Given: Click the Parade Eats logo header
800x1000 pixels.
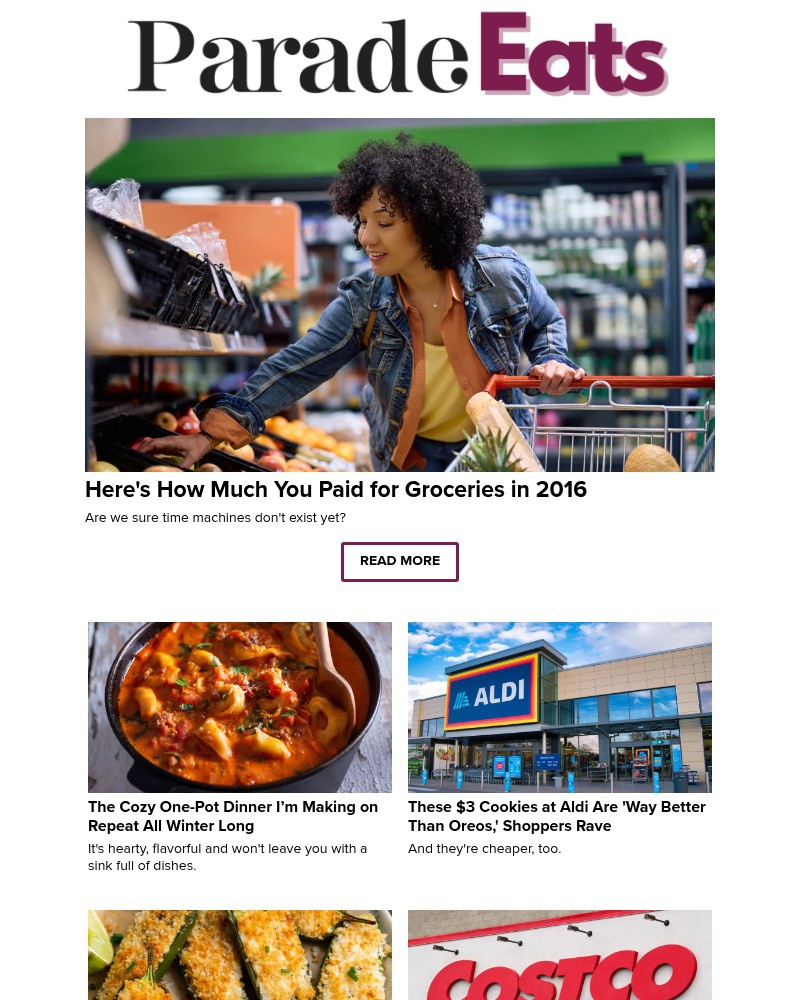Looking at the screenshot, I should pyautogui.click(x=398, y=54).
